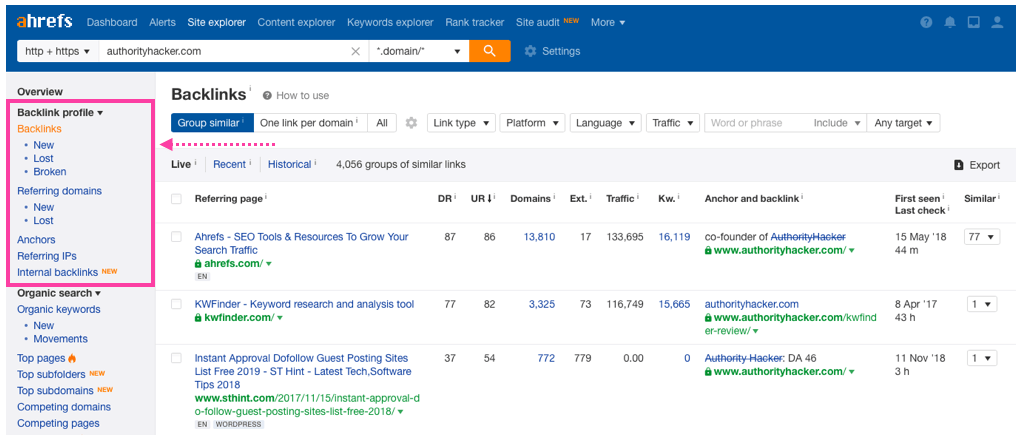The image size is (1022, 440).
Task: Click the Word or phrase filter field
Action: pyautogui.click(x=756, y=123)
